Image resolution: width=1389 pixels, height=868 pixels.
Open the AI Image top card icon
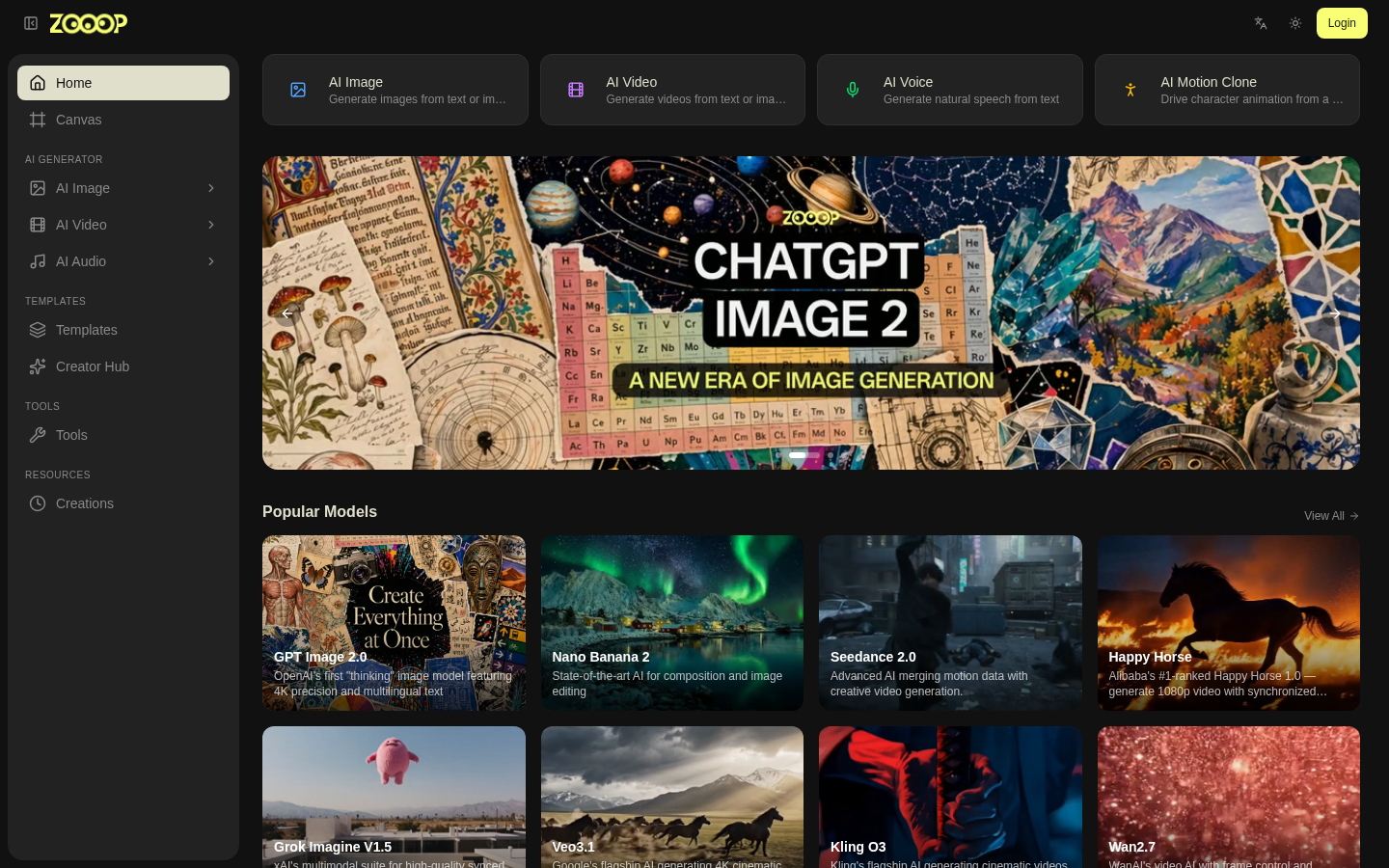(x=298, y=90)
